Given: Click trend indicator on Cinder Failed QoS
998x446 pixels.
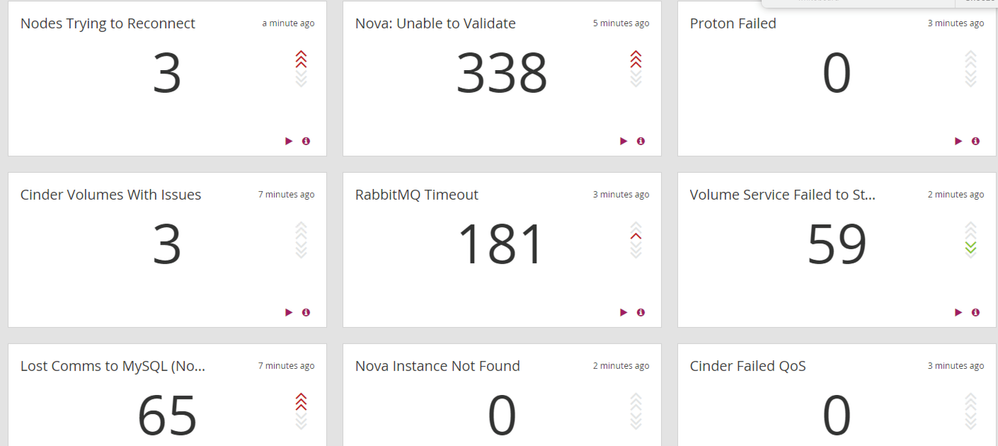Looking at the screenshot, I should [971, 411].
